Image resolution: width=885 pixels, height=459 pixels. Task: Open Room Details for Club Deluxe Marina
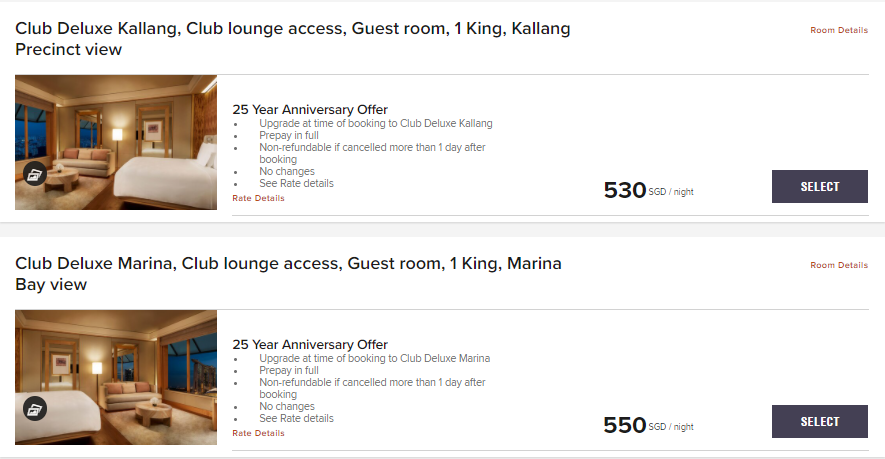click(x=839, y=265)
